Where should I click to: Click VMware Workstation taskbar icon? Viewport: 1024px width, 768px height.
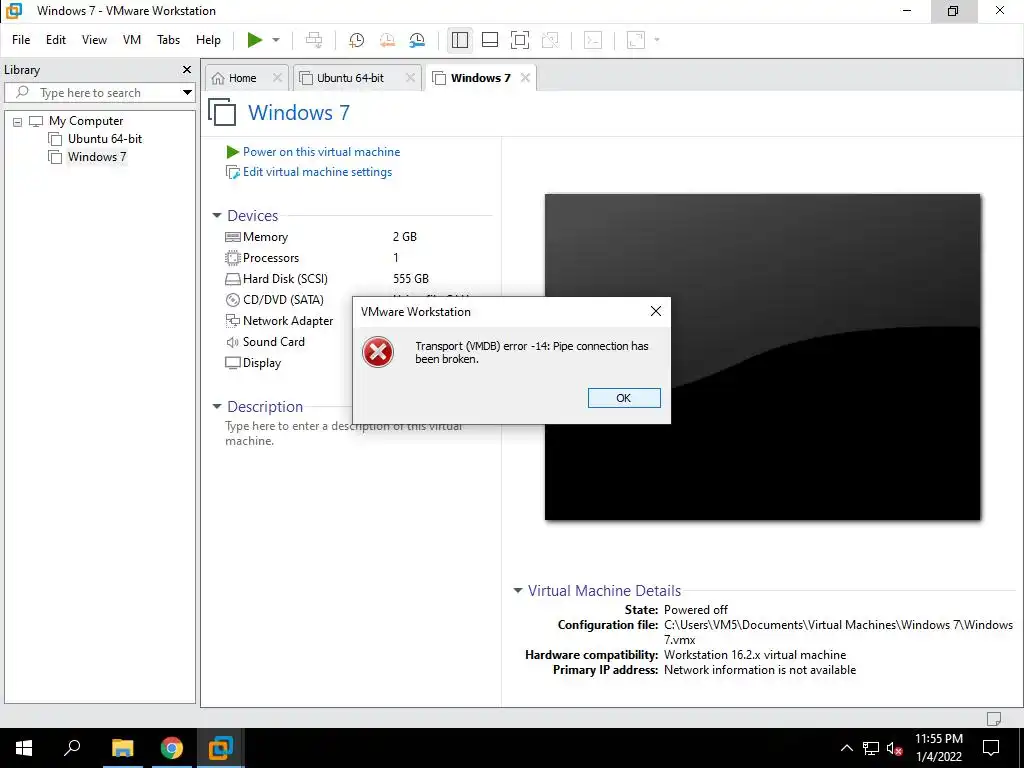click(221, 748)
